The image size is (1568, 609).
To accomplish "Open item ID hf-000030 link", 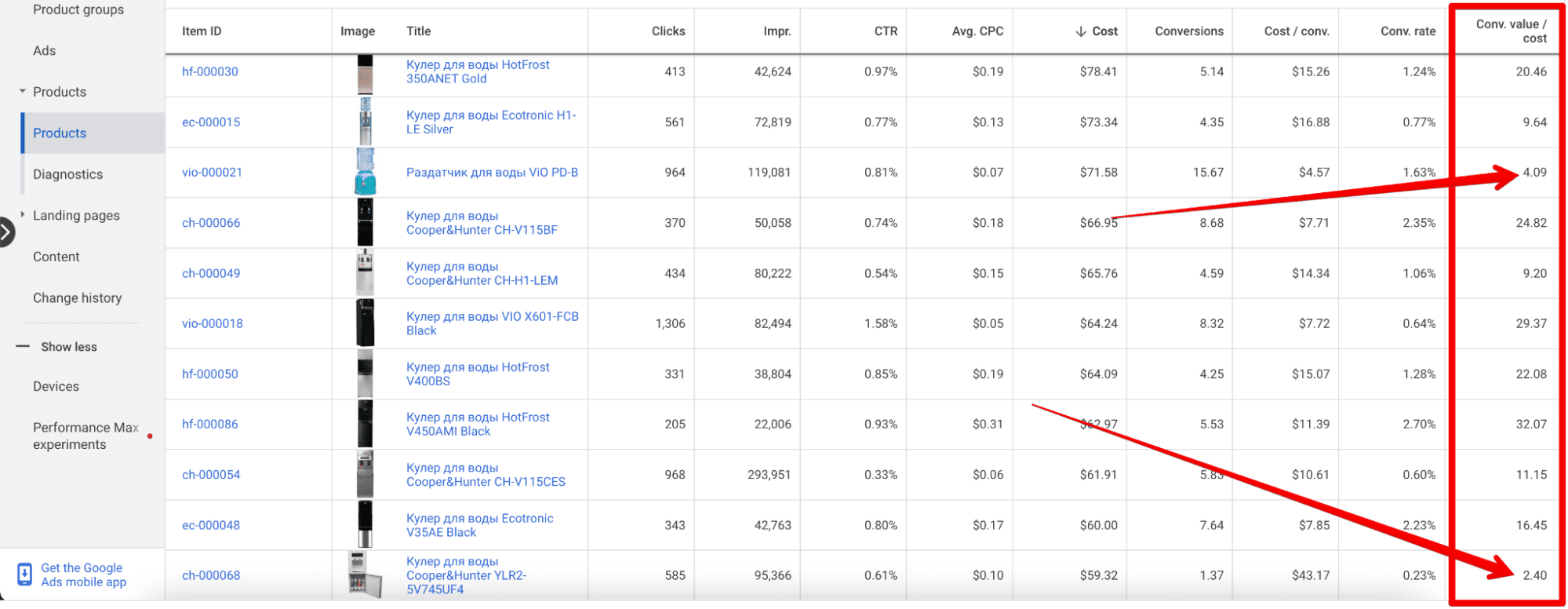I will pyautogui.click(x=209, y=71).
